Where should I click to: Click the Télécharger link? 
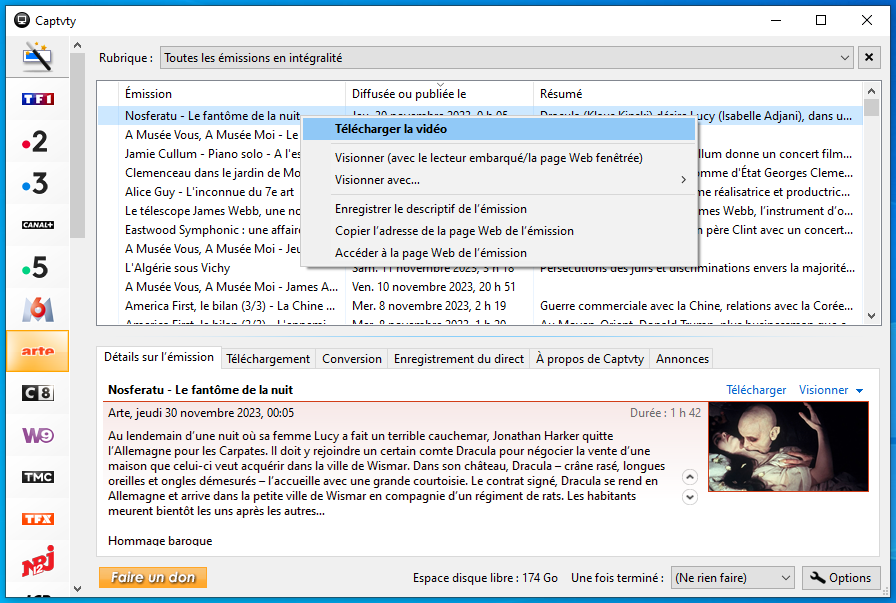[756, 390]
